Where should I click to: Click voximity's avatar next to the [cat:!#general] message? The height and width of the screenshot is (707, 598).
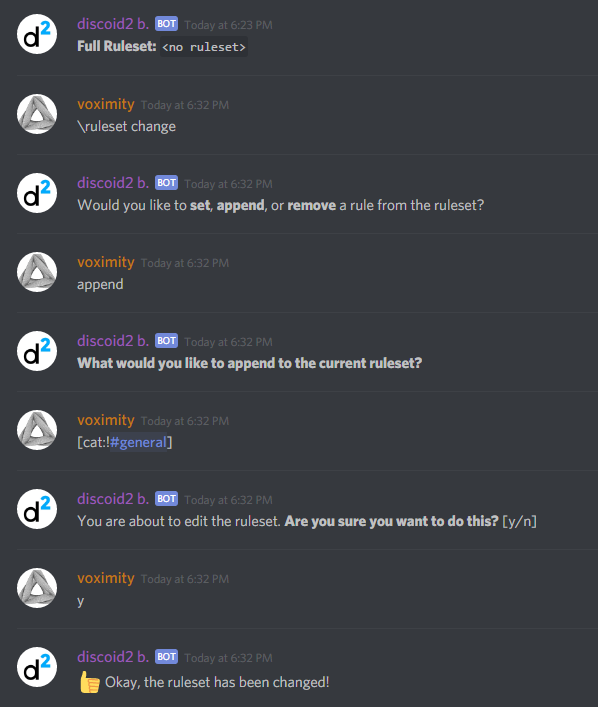coord(37,430)
